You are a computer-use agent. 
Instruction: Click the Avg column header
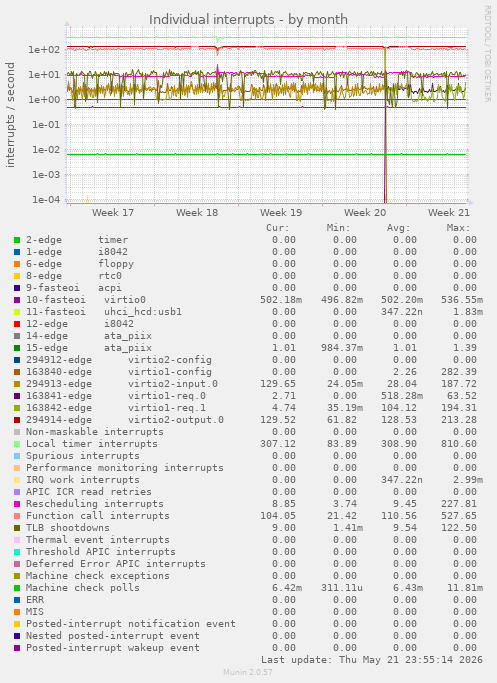click(x=399, y=228)
